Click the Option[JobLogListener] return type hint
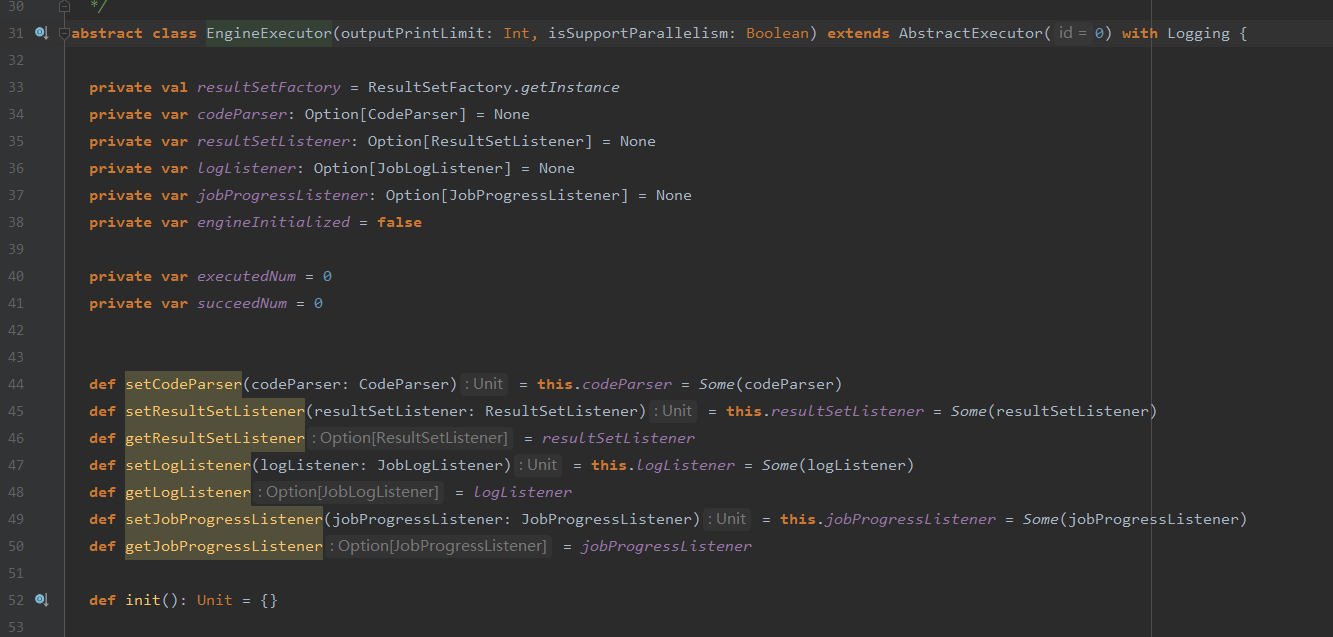1333x637 pixels. point(349,492)
